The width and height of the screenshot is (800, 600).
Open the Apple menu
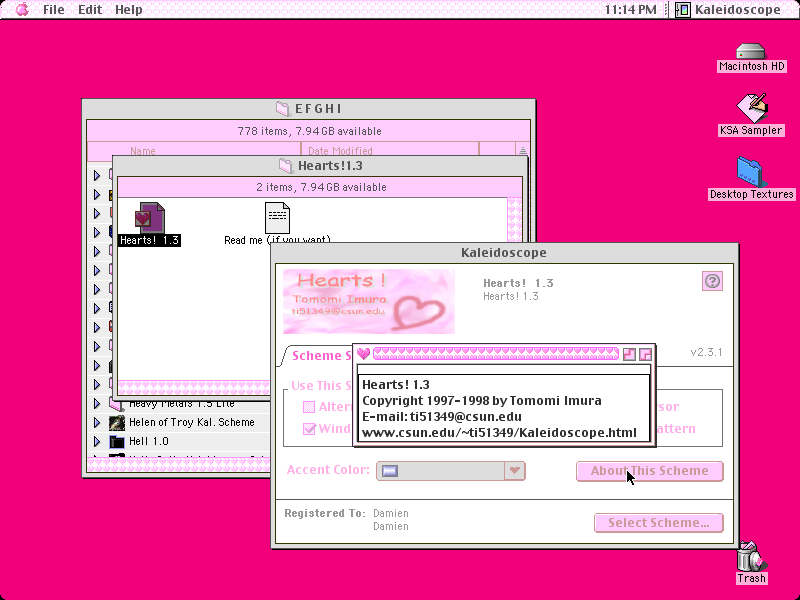[22, 9]
